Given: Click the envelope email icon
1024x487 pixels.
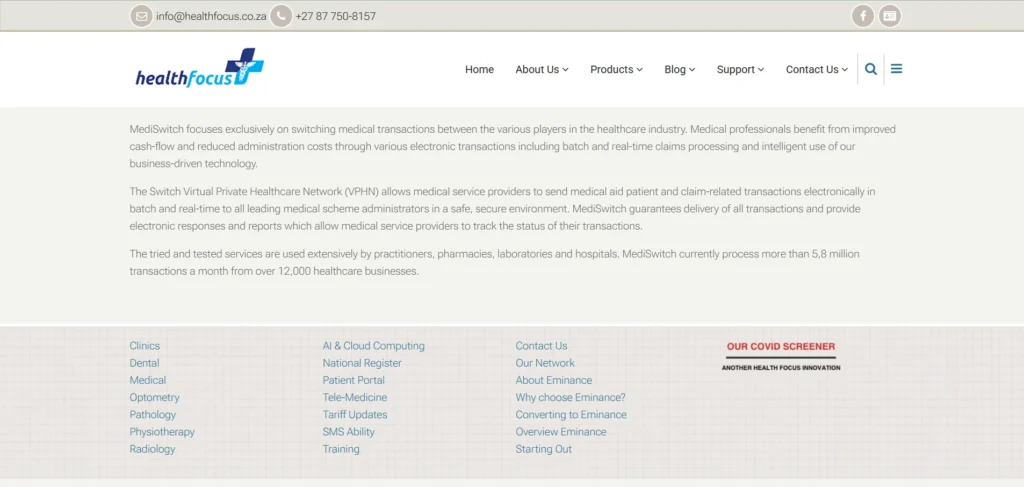Looking at the screenshot, I should click(x=141, y=16).
